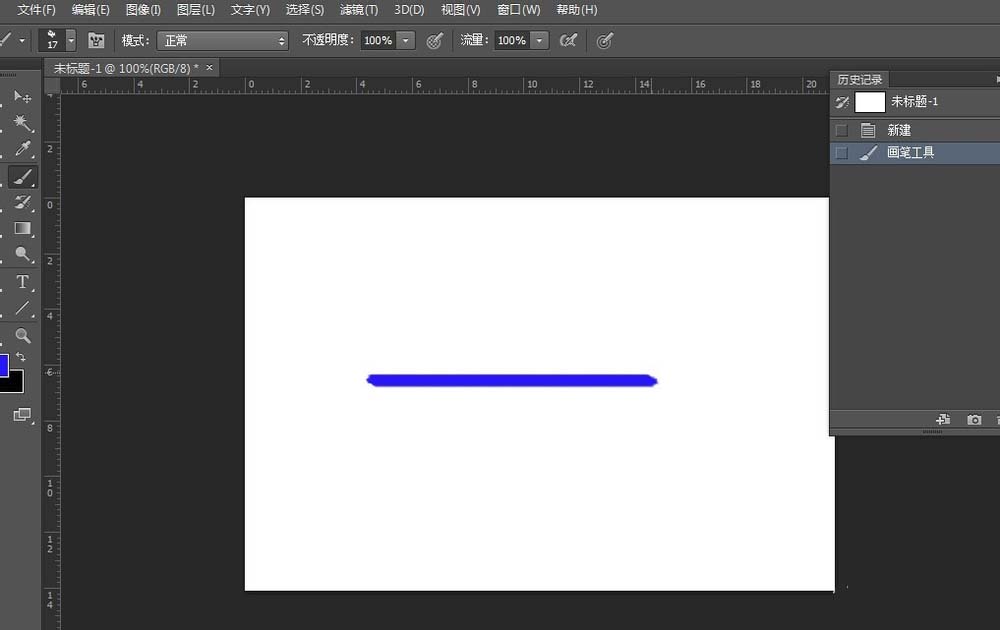Select the Move tool
This screenshot has width=1000, height=630.
(22, 96)
